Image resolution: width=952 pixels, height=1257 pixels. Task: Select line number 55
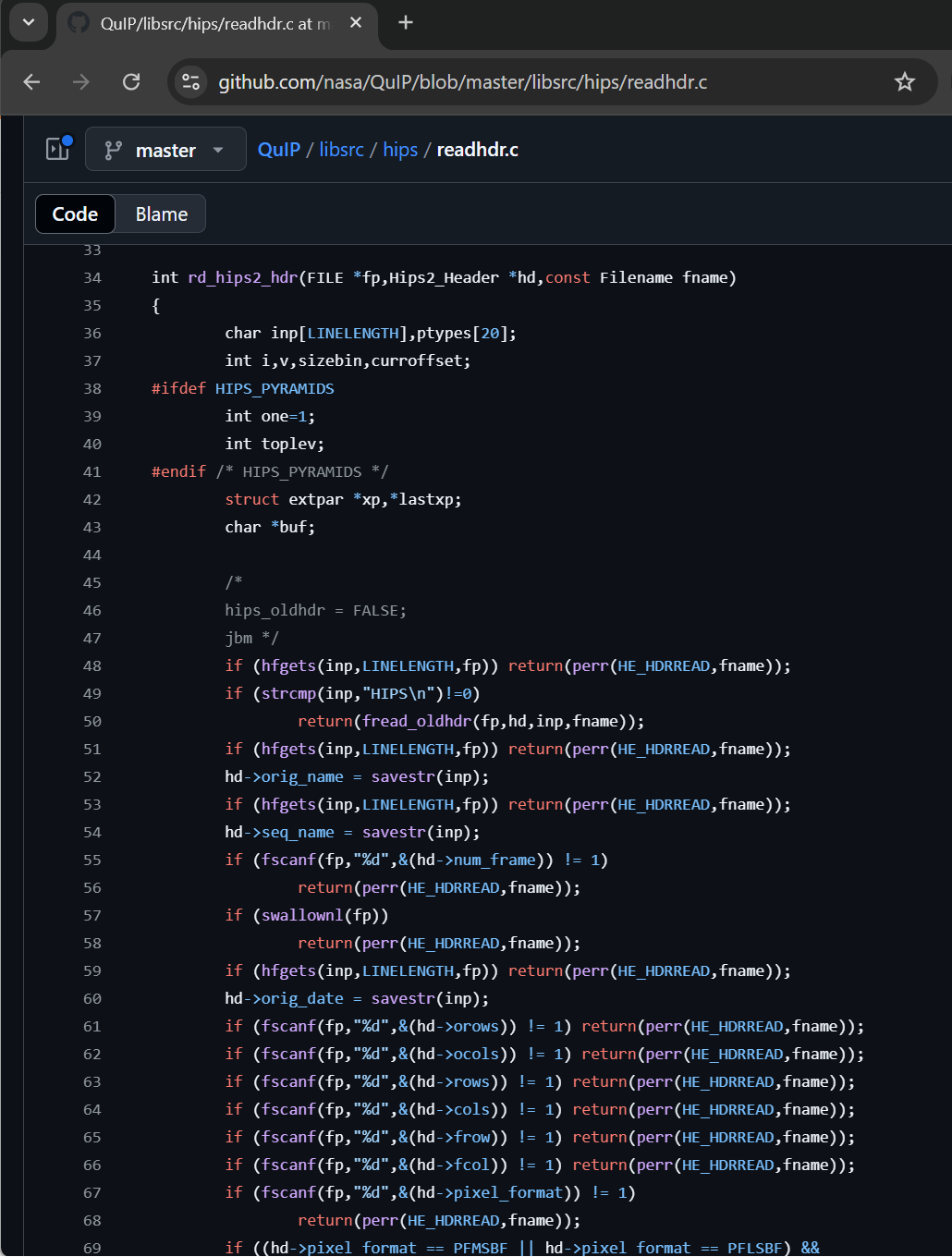[x=92, y=860]
